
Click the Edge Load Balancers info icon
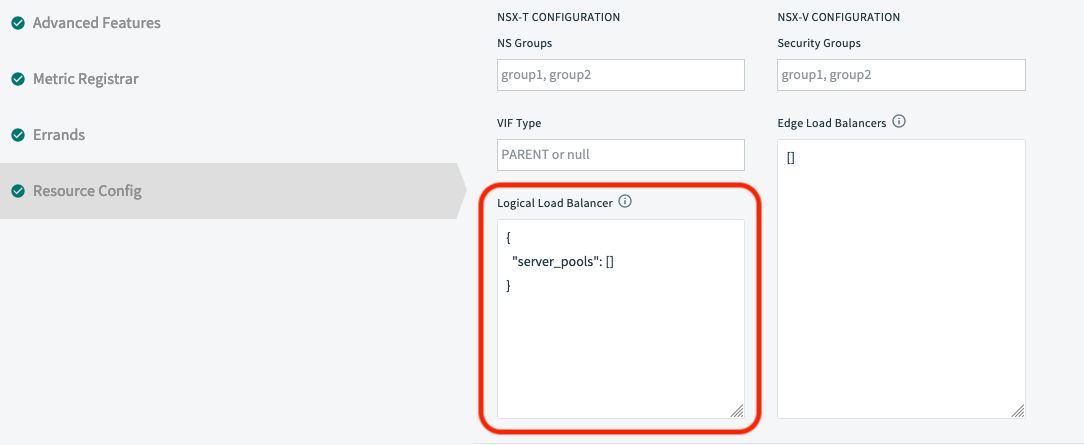point(899,122)
